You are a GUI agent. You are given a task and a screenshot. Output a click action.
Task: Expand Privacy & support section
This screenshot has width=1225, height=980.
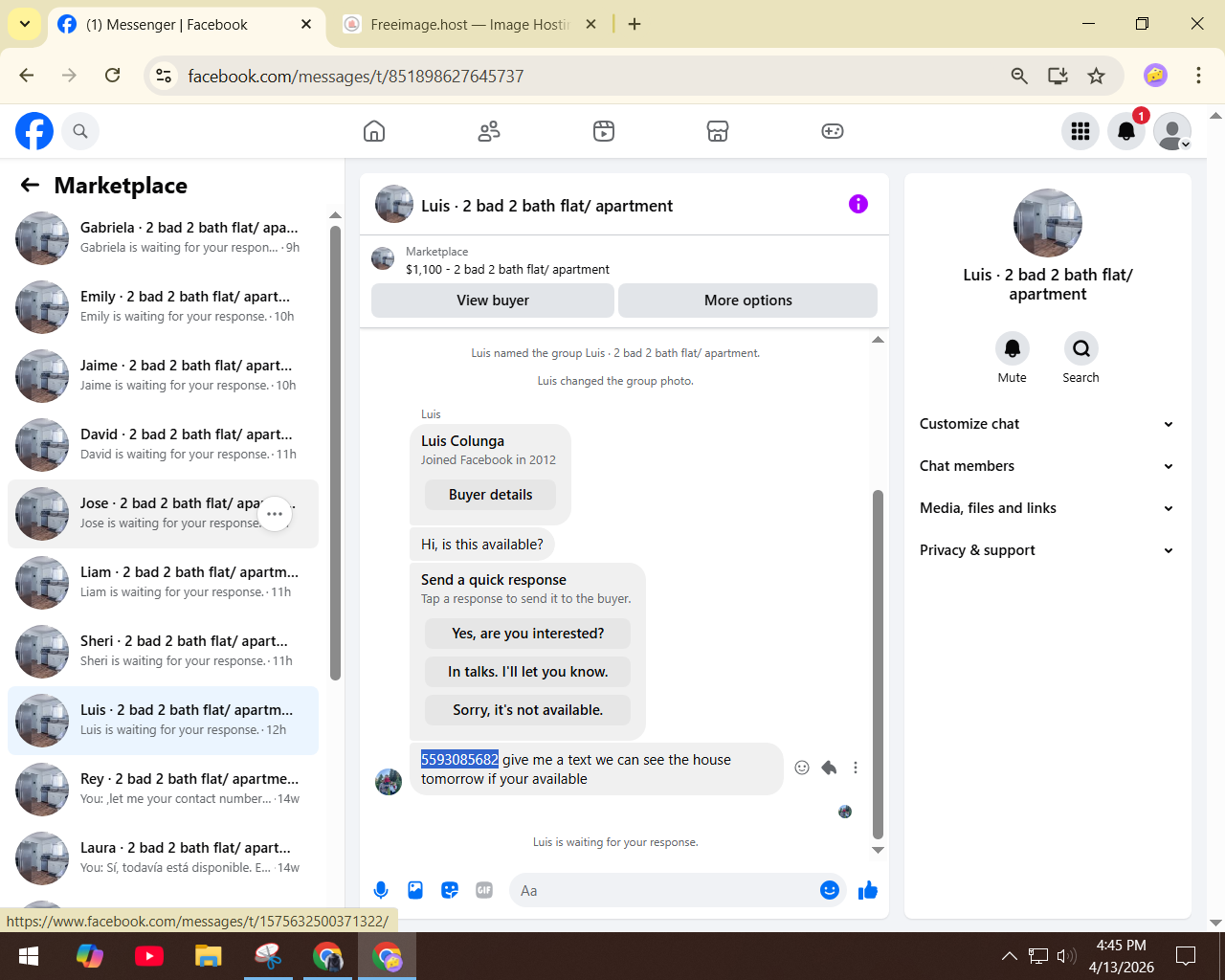point(1047,550)
